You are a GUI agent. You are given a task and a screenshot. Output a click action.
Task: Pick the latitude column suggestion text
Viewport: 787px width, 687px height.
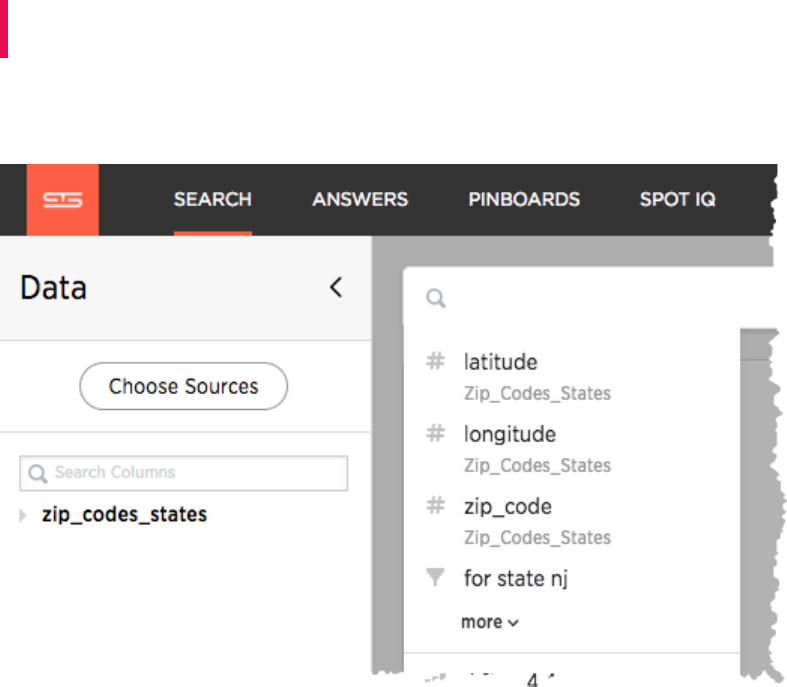pos(500,362)
